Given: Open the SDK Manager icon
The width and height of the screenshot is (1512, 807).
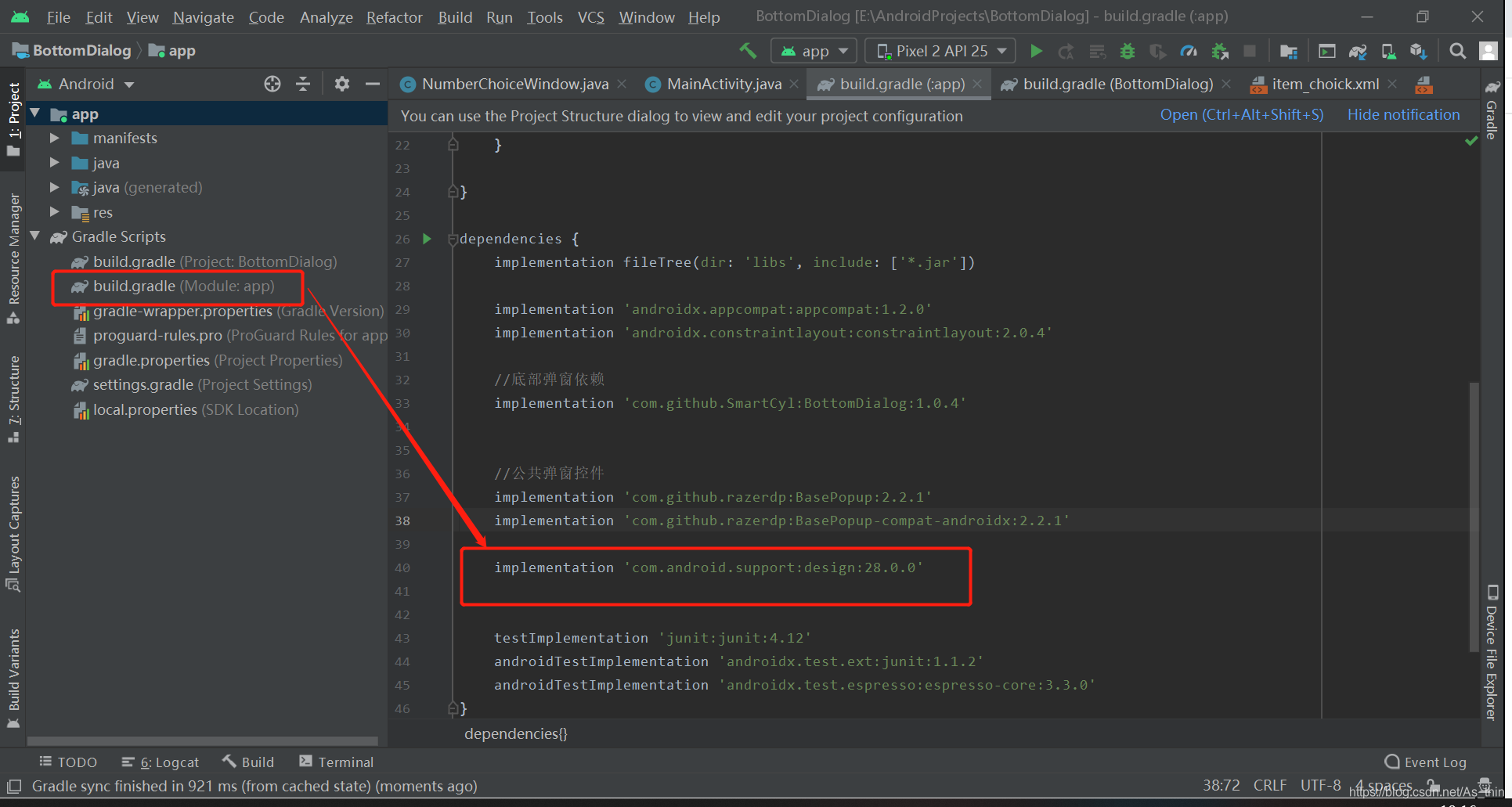Looking at the screenshot, I should (1419, 52).
